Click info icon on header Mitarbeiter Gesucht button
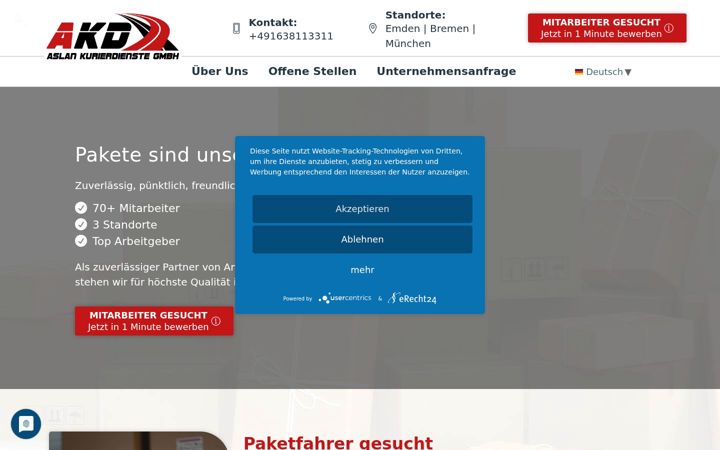720x450 pixels. 669,28
